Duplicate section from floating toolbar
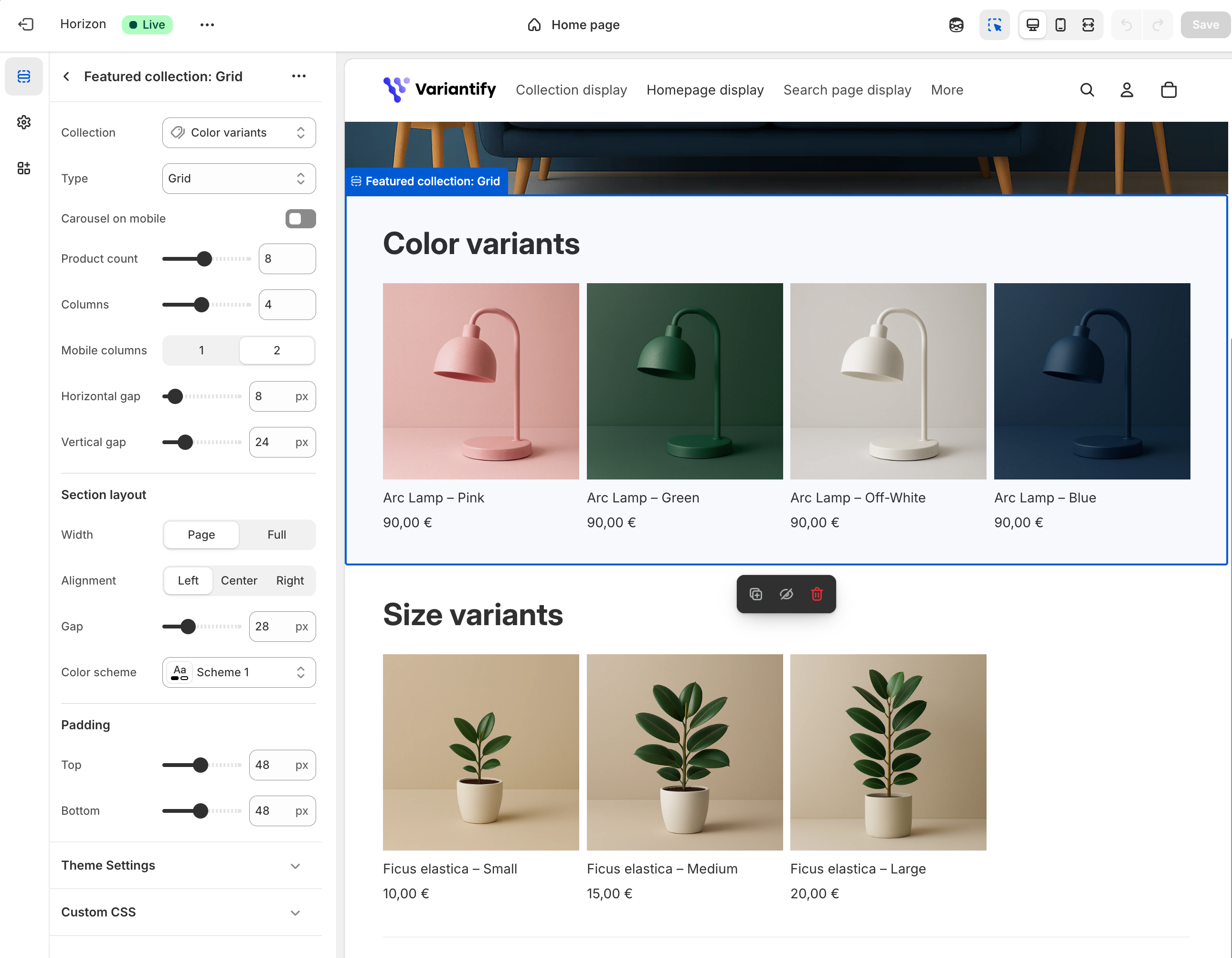Image resolution: width=1232 pixels, height=958 pixels. tap(755, 594)
